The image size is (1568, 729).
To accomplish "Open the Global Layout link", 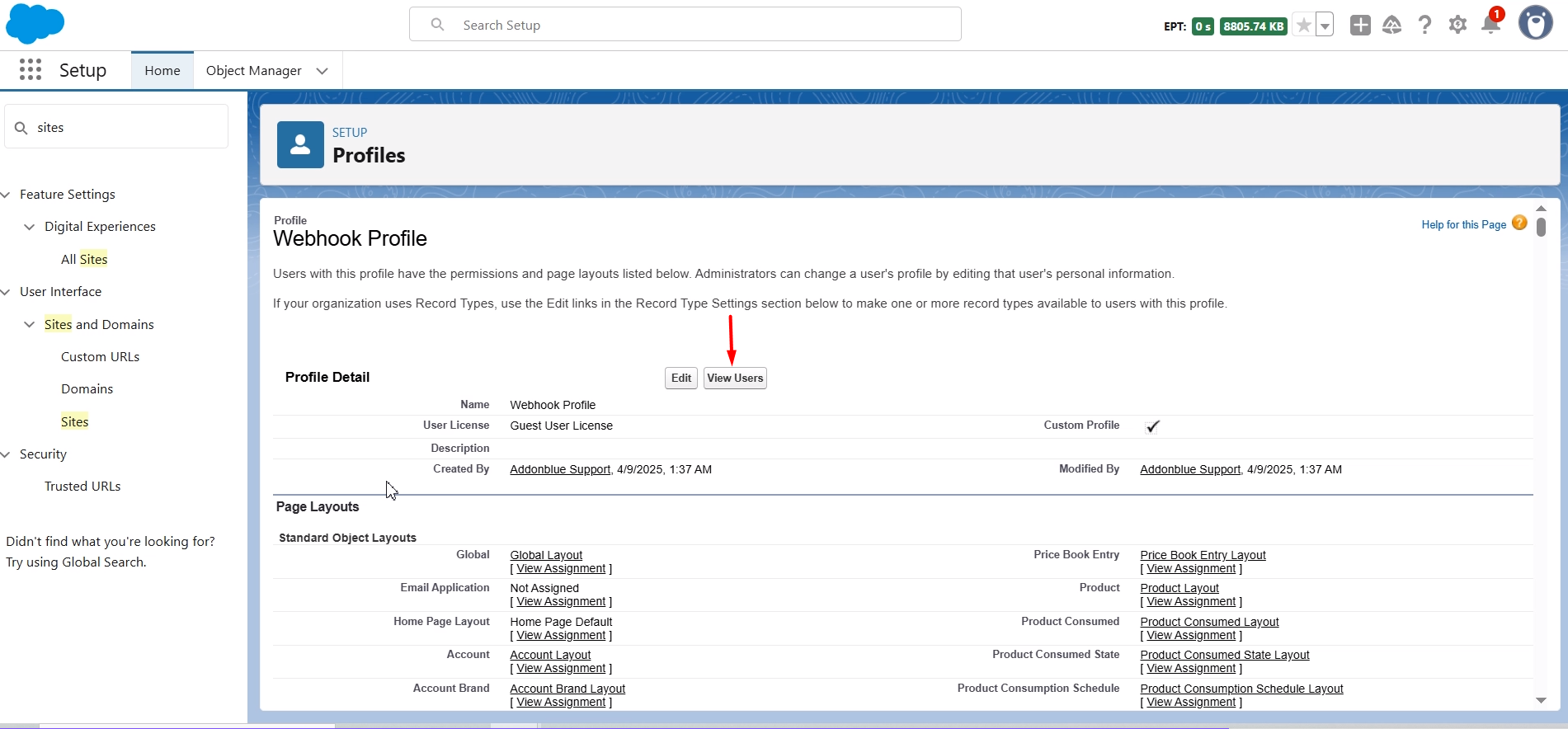I will click(x=546, y=555).
